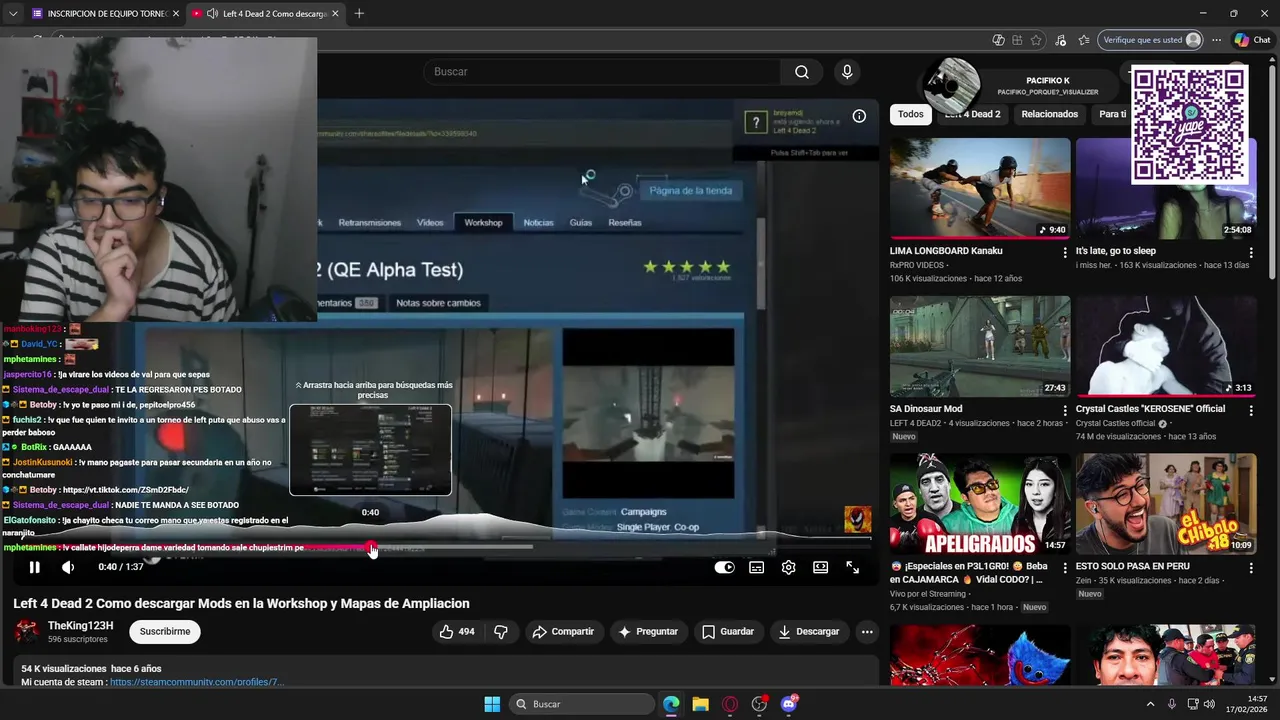Viewport: 1280px width, 720px height.
Task: Close the Left 4 Dead 2 browser tab
Action: pyautogui.click(x=335, y=14)
